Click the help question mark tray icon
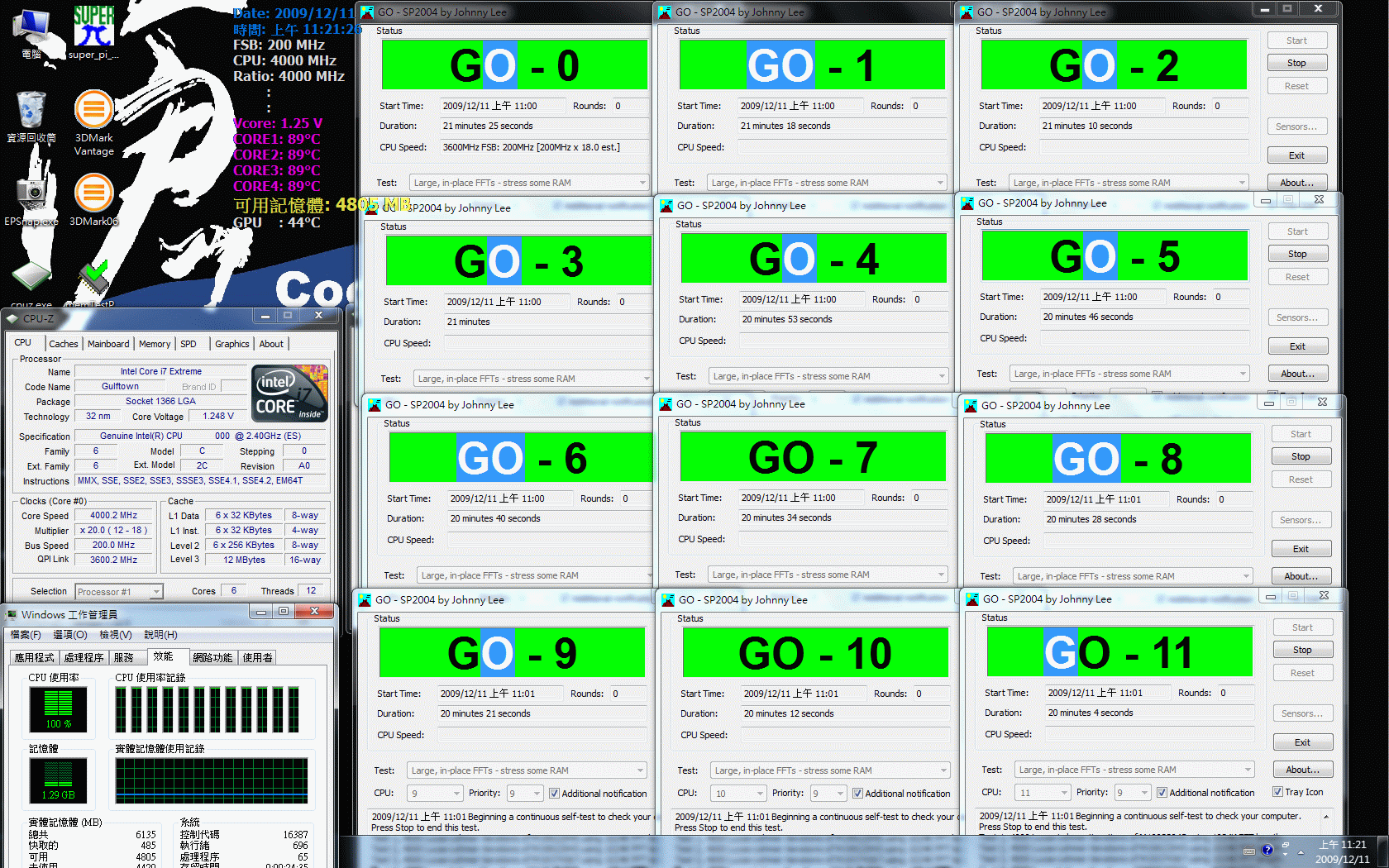The width and height of the screenshot is (1389, 868). tap(1267, 850)
